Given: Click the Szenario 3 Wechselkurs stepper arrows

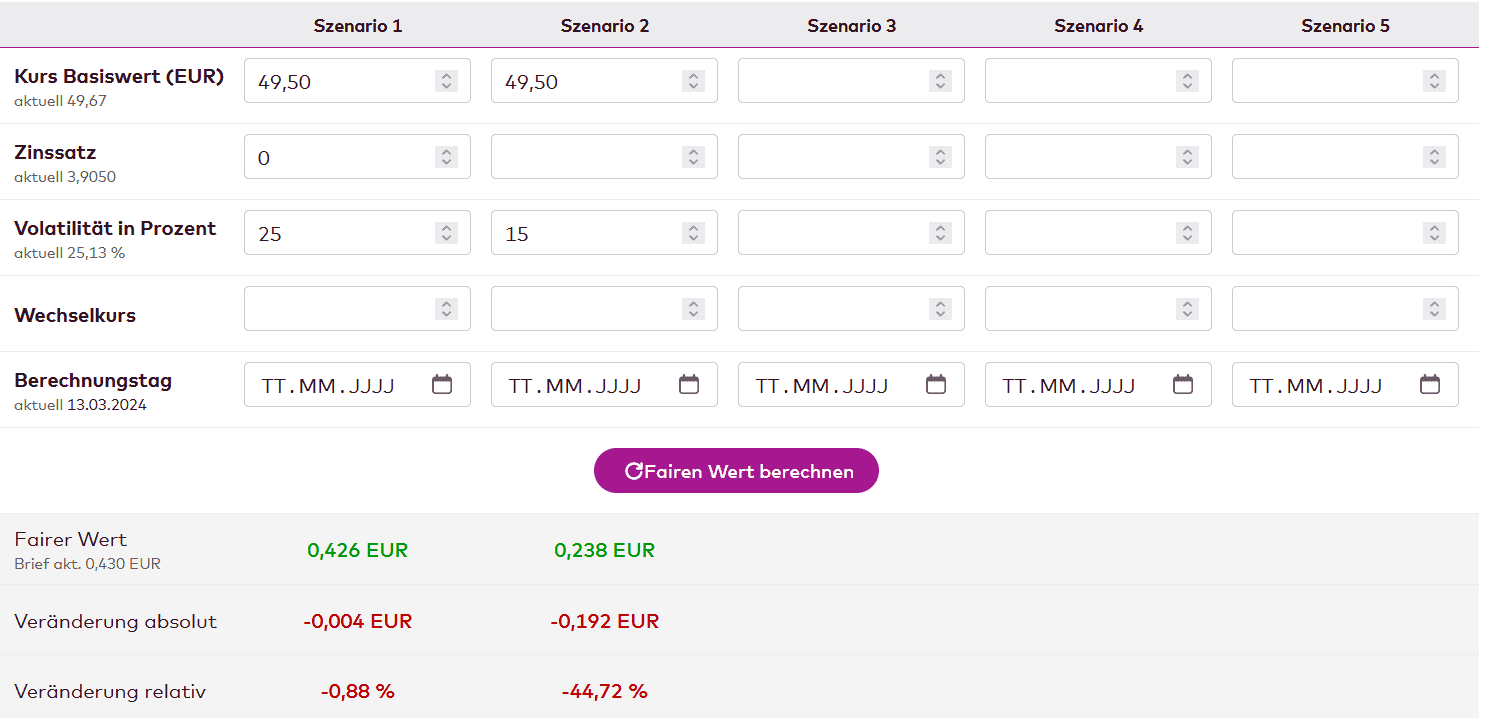Looking at the screenshot, I should (940, 309).
